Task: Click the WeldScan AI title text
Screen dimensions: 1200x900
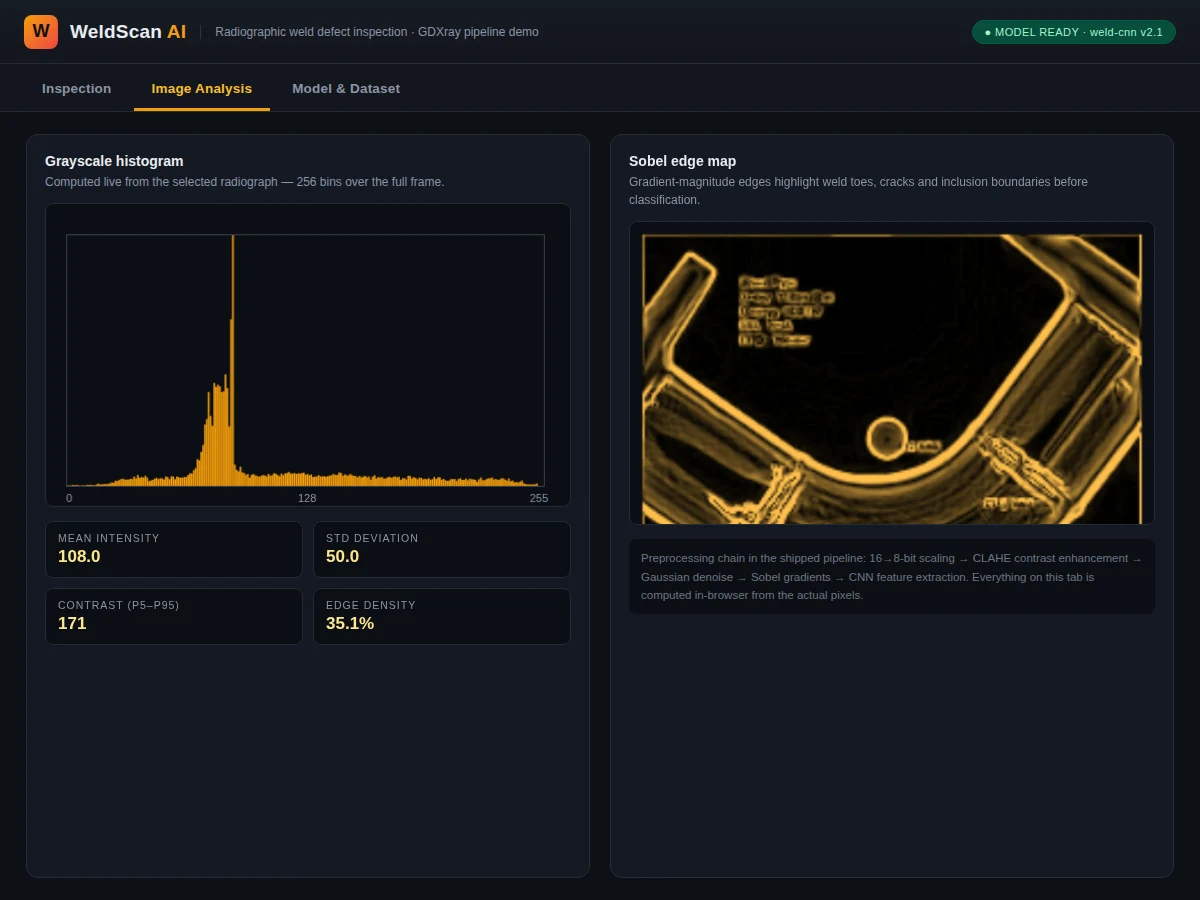Action: pyautogui.click(x=128, y=32)
